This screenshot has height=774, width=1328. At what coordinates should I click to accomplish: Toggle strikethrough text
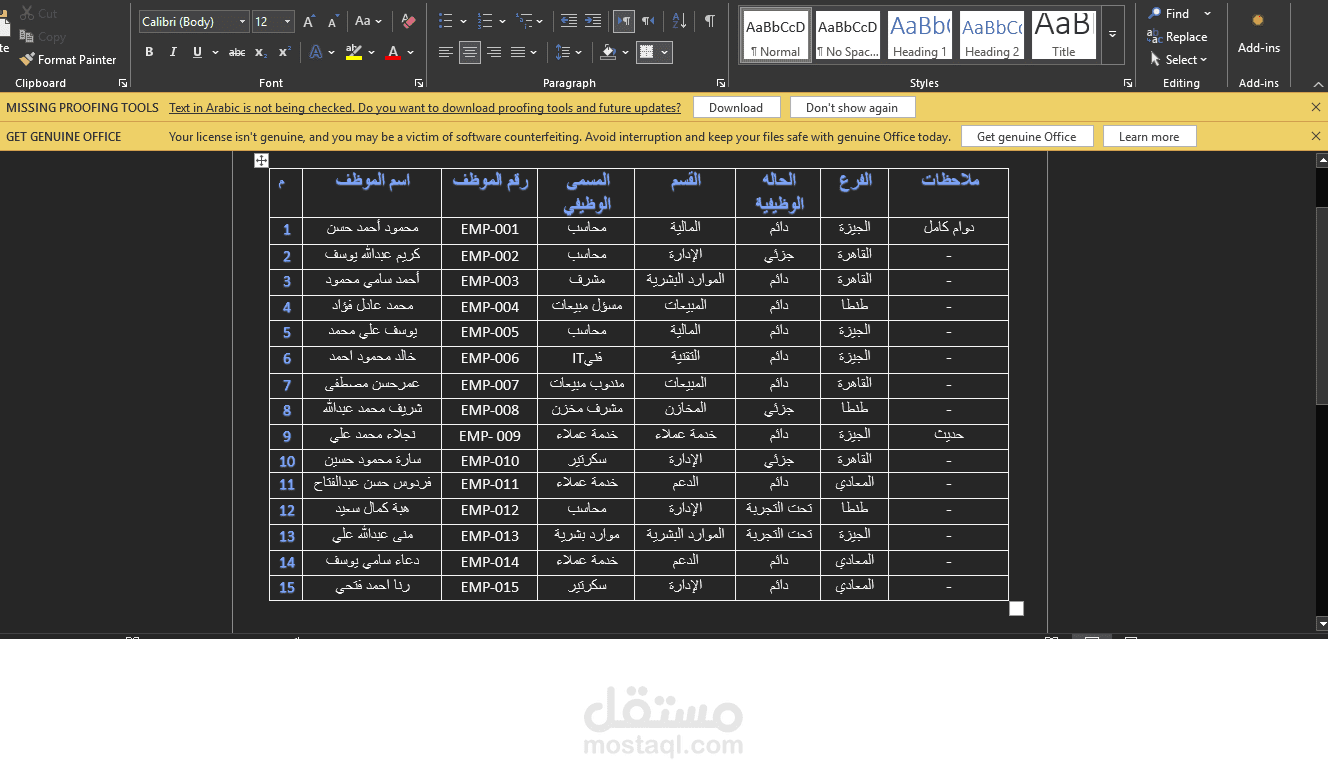237,52
